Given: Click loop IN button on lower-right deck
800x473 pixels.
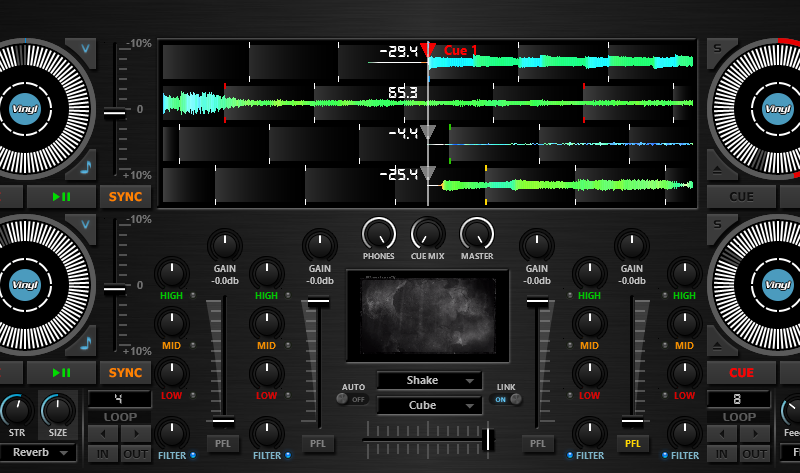Looking at the screenshot, I should [722, 454].
